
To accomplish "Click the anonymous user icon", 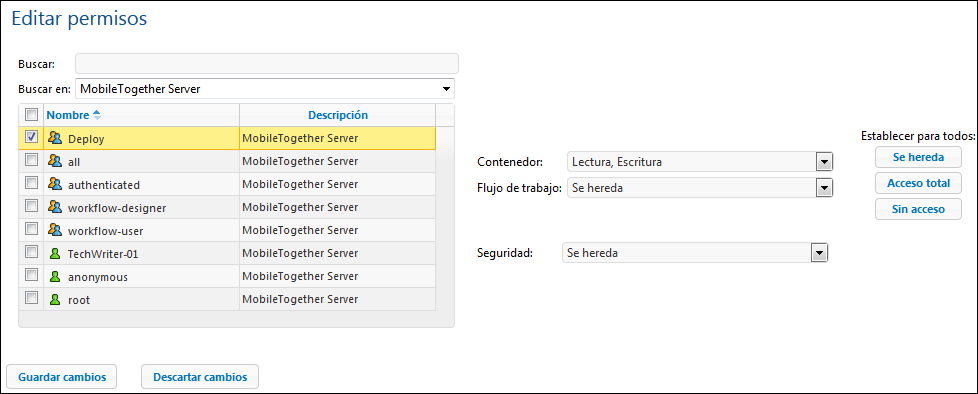I will coord(56,277).
